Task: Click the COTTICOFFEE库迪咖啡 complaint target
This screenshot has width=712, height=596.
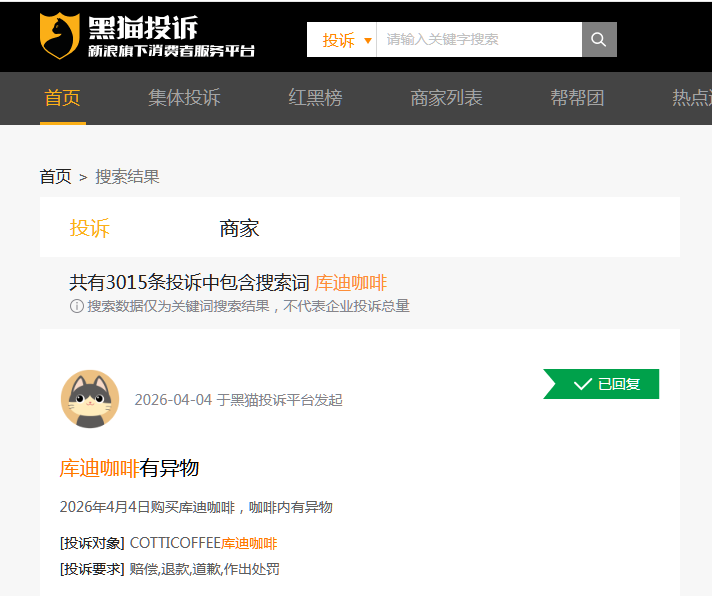Action: pyautogui.click(x=203, y=543)
